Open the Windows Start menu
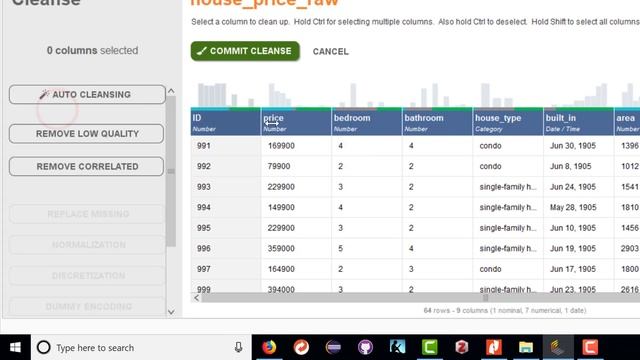This screenshot has height=360, width=640. click(x=16, y=347)
